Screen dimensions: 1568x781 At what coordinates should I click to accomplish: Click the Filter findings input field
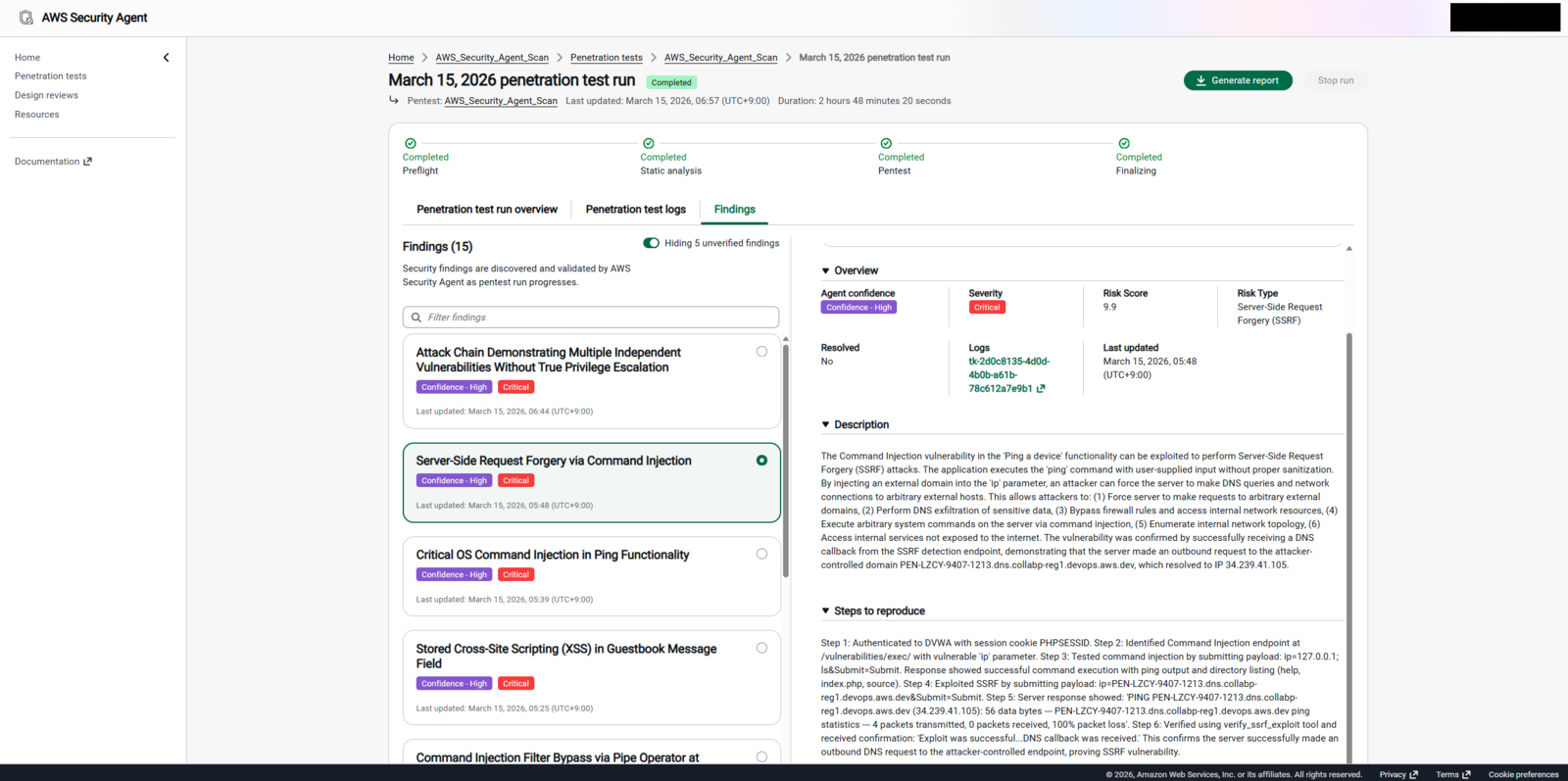(591, 317)
